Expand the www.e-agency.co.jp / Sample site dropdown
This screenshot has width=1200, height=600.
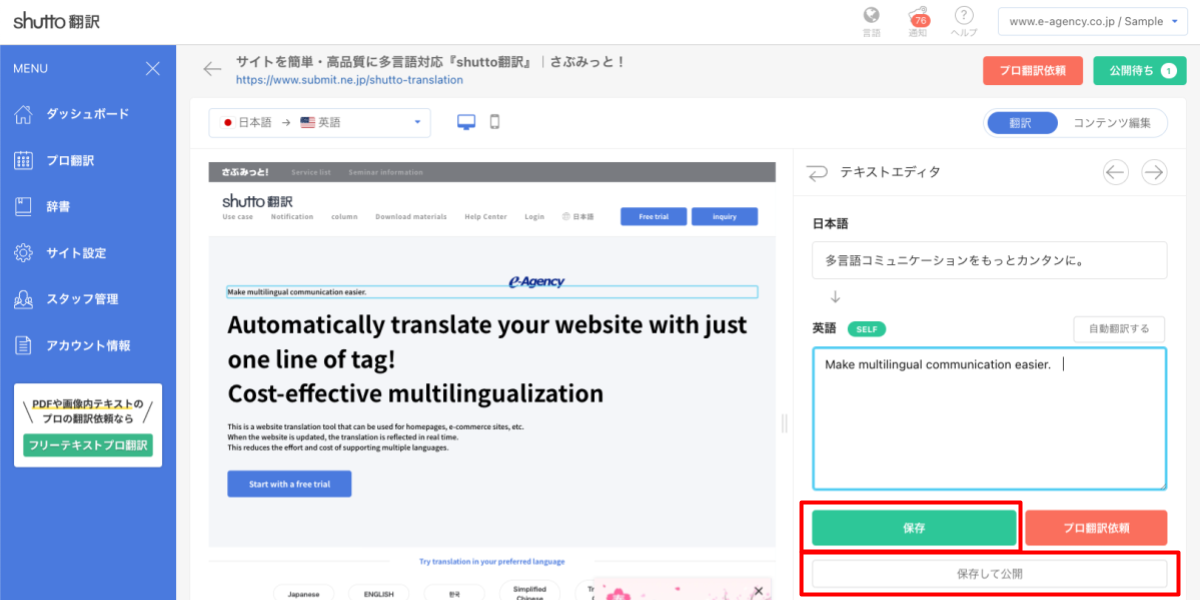[1093, 21]
